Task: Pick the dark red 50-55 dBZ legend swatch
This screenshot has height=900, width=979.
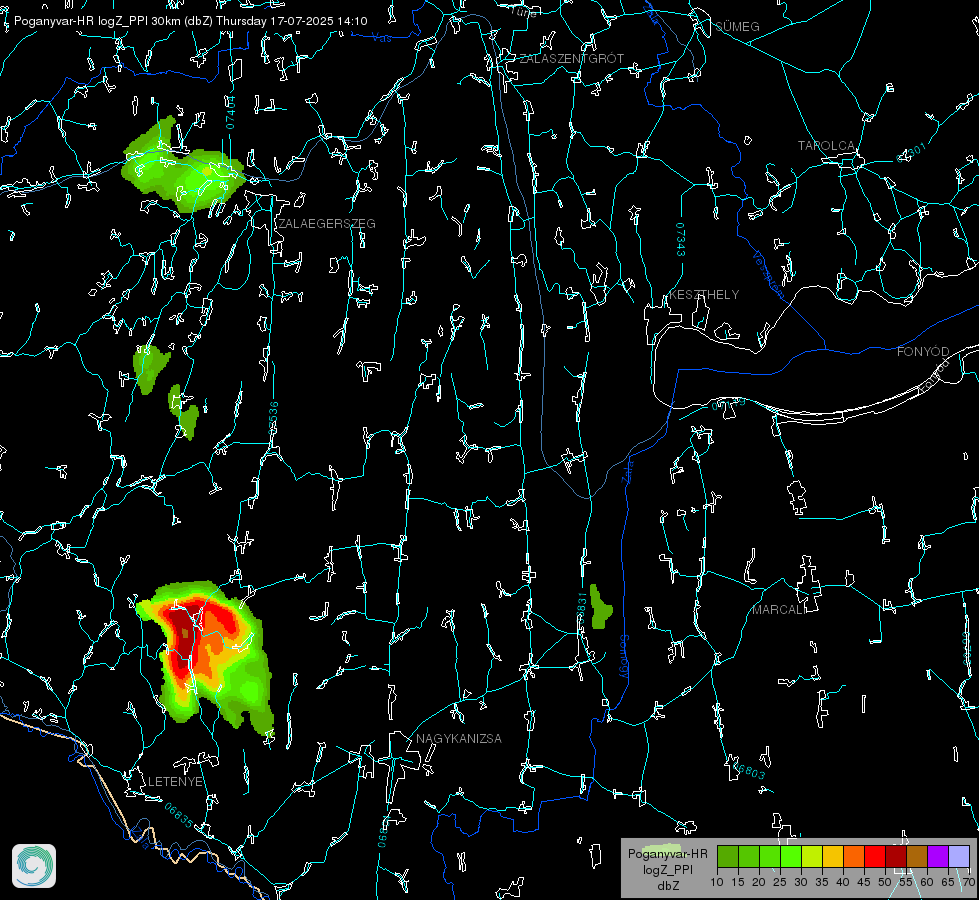Action: pyautogui.click(x=896, y=856)
